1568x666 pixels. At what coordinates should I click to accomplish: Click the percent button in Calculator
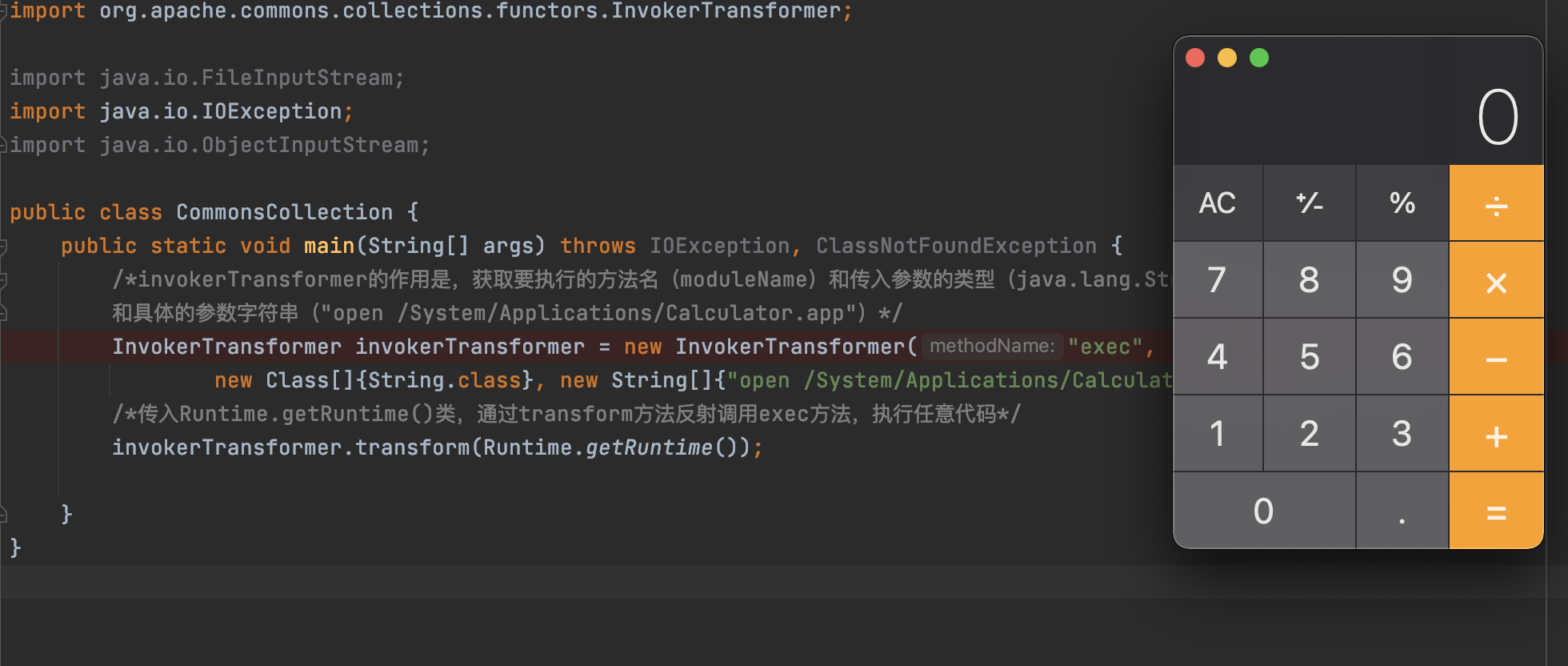(1402, 203)
